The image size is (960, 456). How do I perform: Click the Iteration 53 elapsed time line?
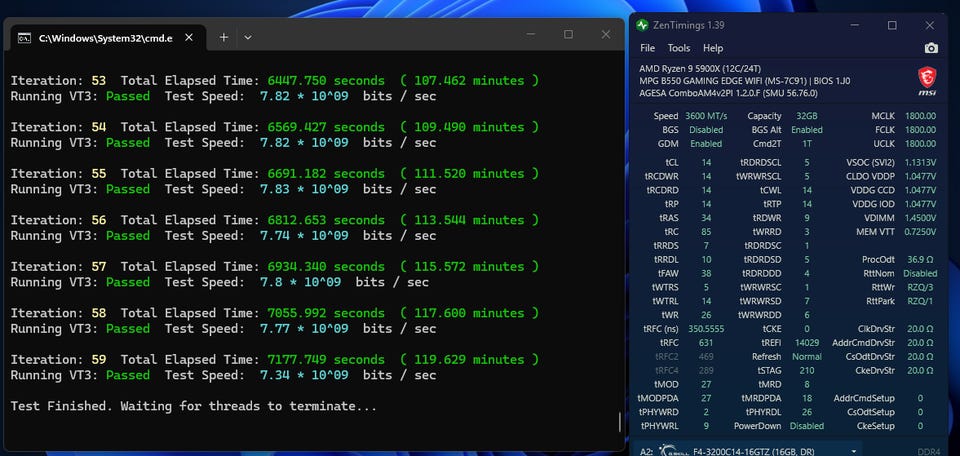coord(275,81)
